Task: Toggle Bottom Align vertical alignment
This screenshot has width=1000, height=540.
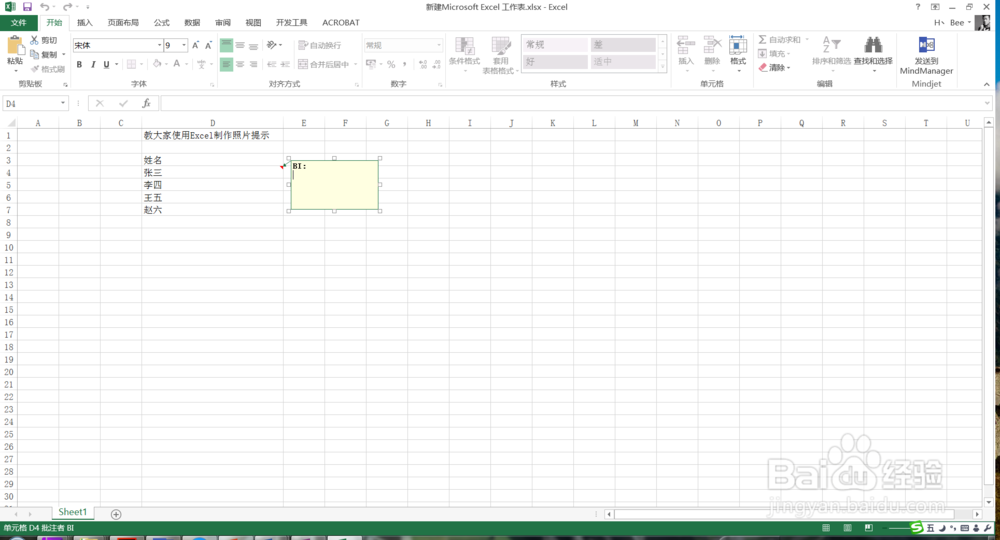Action: pyautogui.click(x=253, y=45)
